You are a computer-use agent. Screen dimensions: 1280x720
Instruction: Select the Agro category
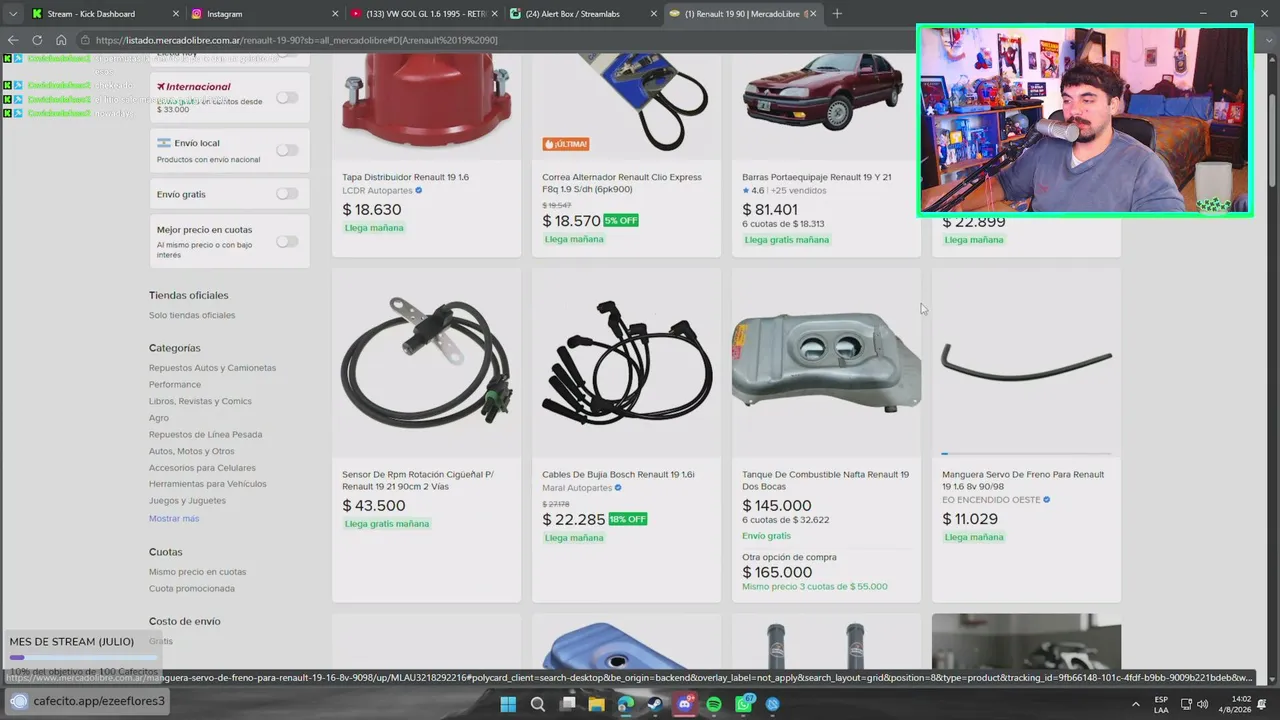(159, 418)
